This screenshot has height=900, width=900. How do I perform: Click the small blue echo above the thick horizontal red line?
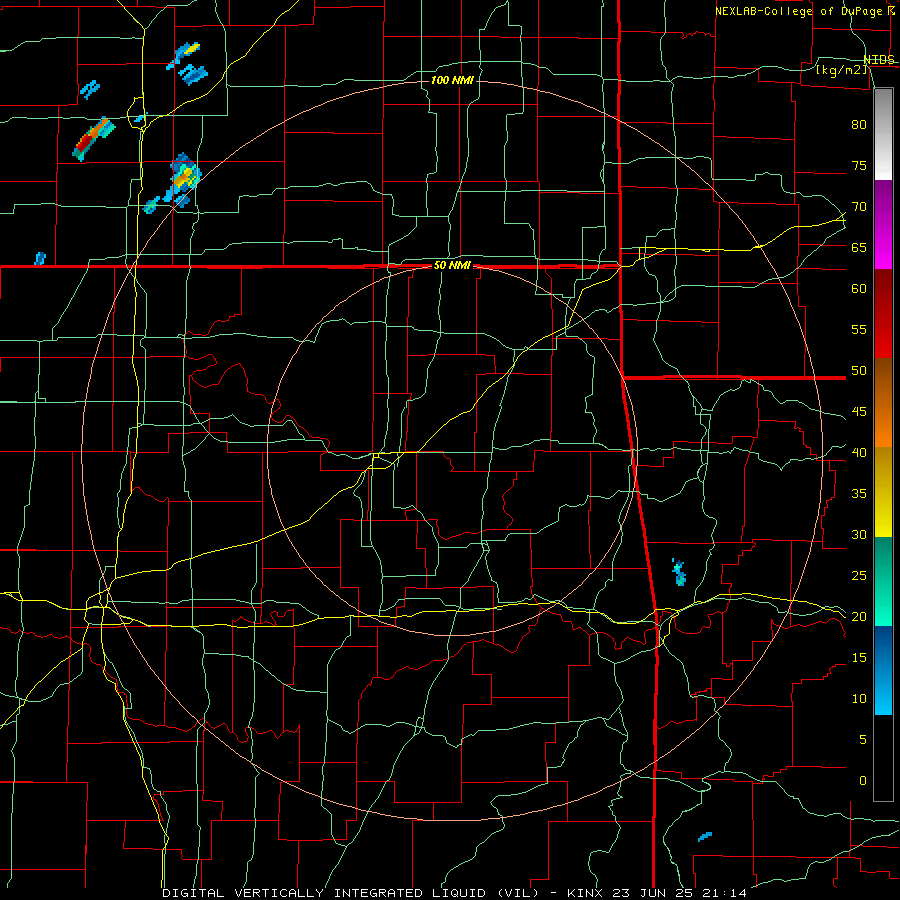(40, 258)
